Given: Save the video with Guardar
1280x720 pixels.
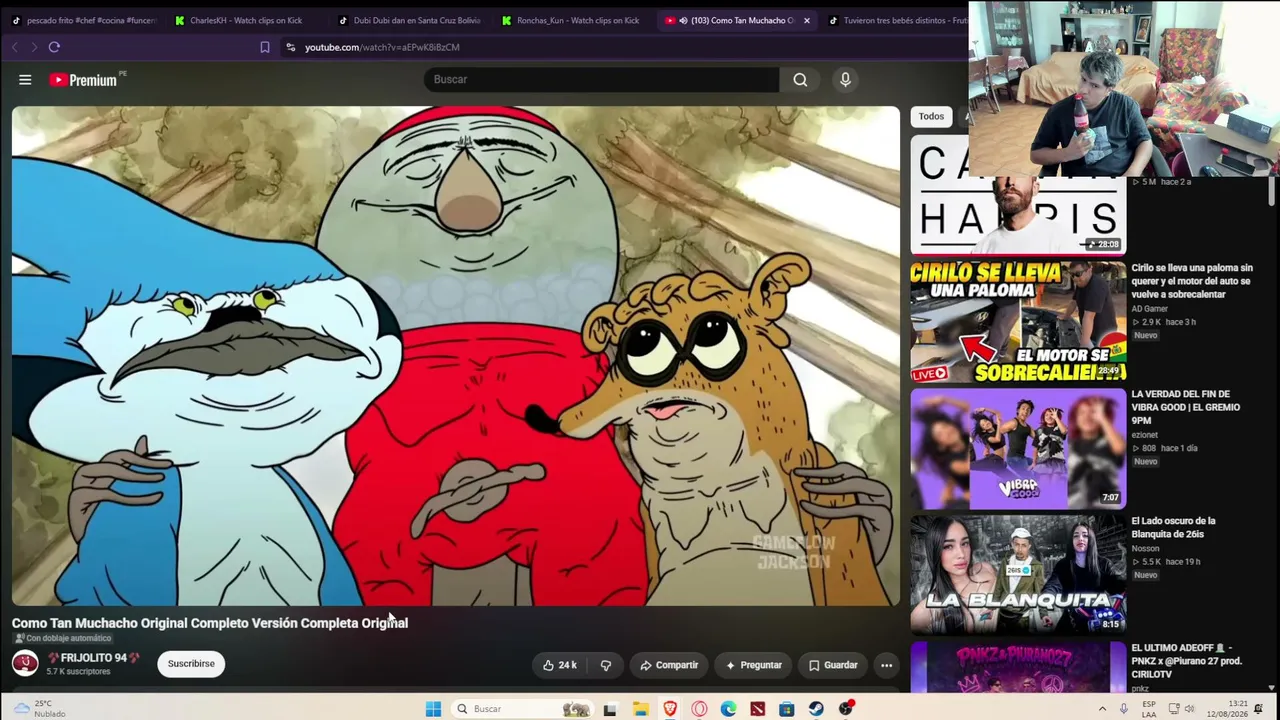Looking at the screenshot, I should point(833,665).
